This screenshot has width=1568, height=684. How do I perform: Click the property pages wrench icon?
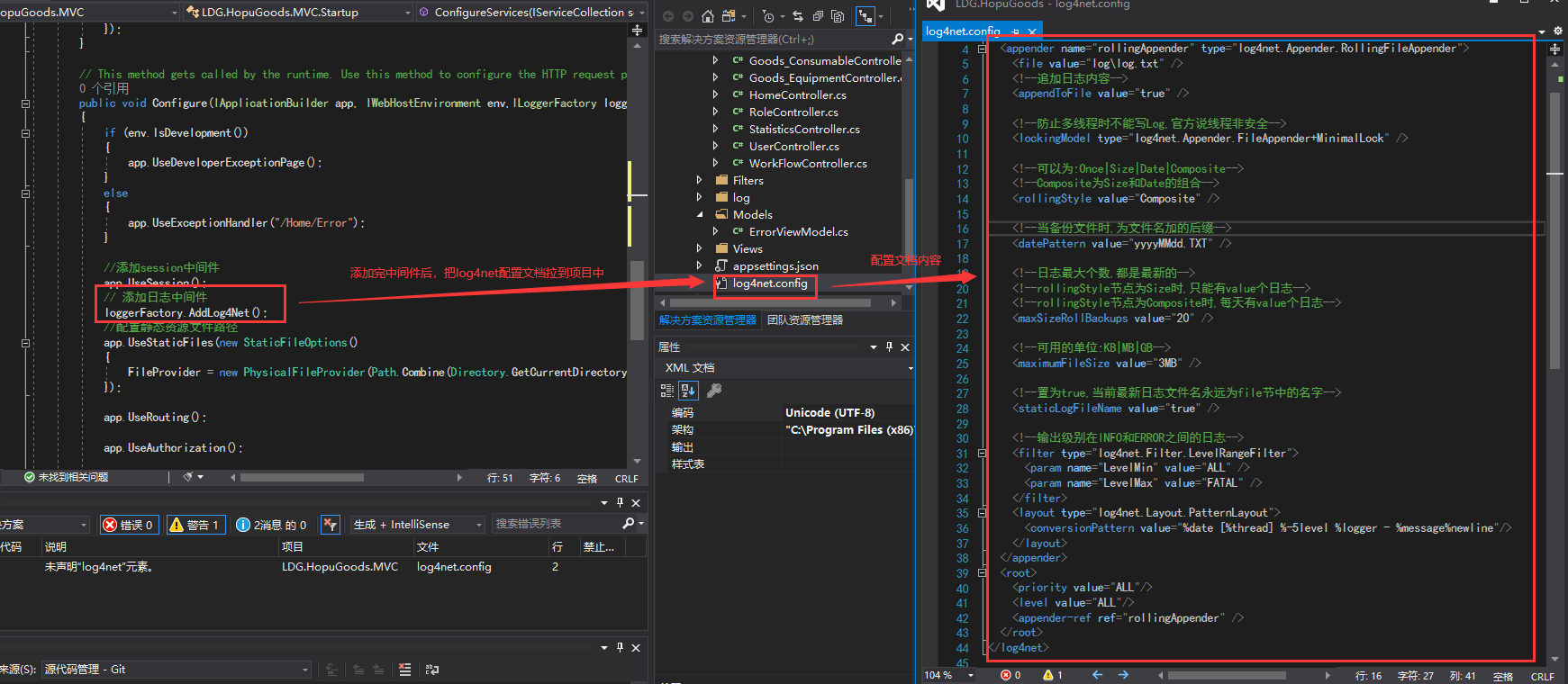tap(714, 391)
